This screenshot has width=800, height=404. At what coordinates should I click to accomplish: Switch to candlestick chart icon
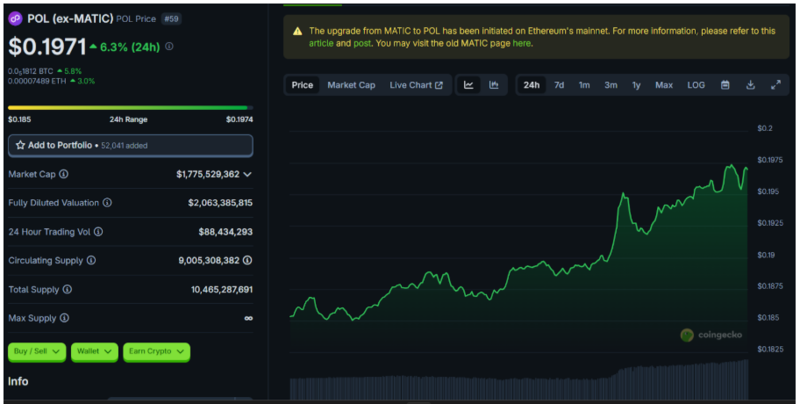point(494,85)
